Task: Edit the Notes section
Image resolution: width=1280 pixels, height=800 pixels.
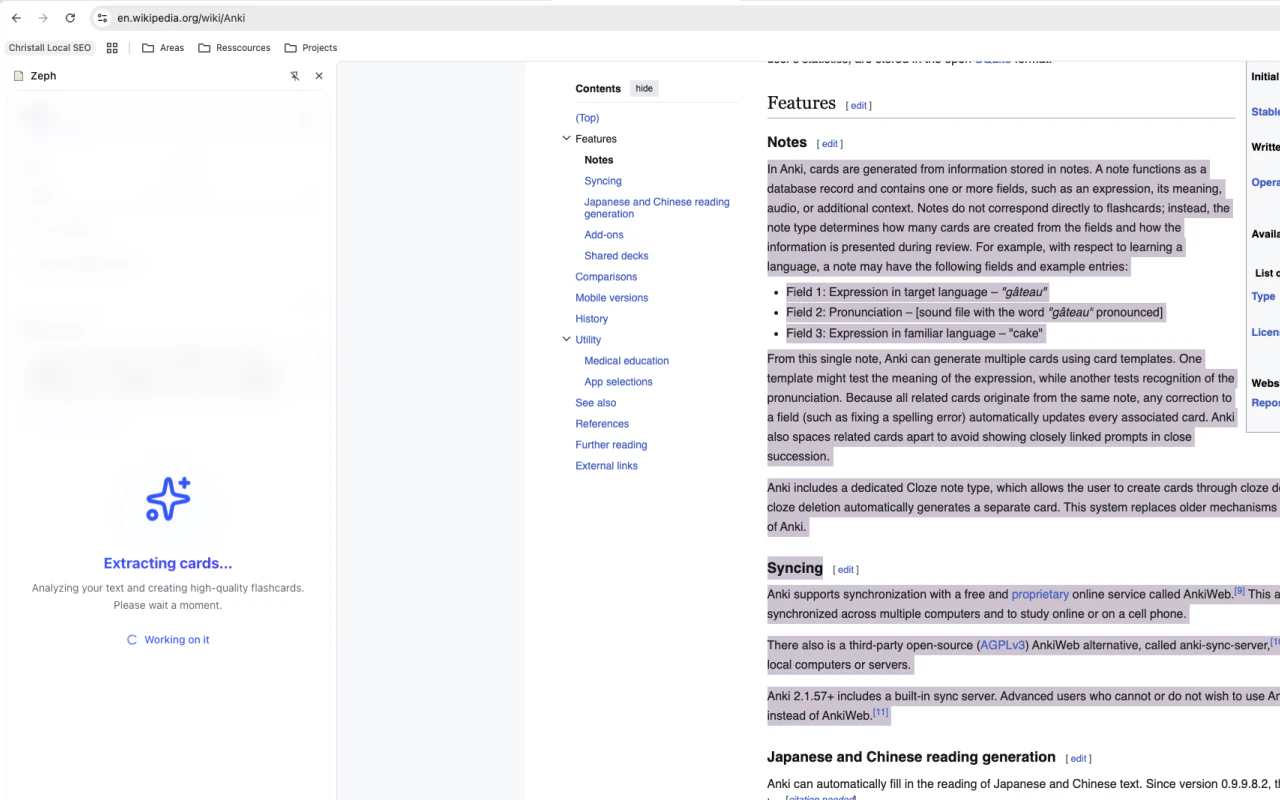Action: click(x=830, y=144)
